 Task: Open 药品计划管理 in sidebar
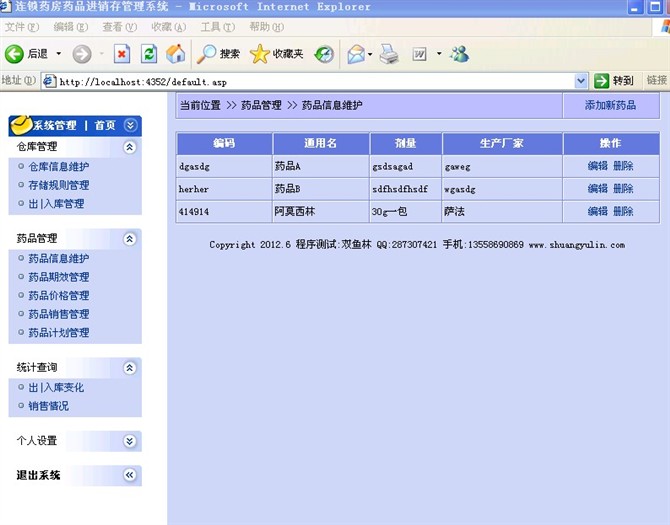[59, 332]
